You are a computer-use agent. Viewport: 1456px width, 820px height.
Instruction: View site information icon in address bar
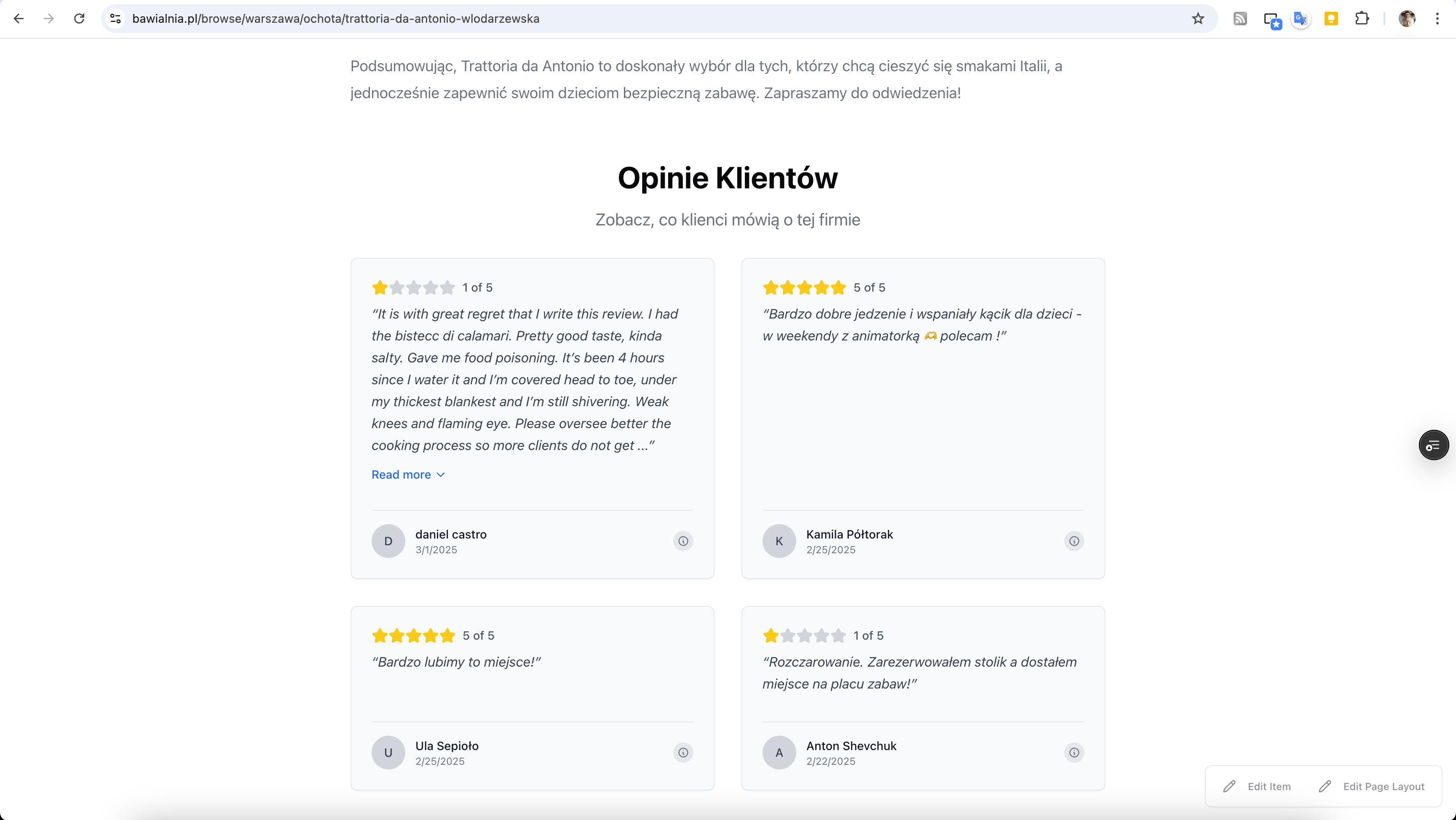pos(116,19)
